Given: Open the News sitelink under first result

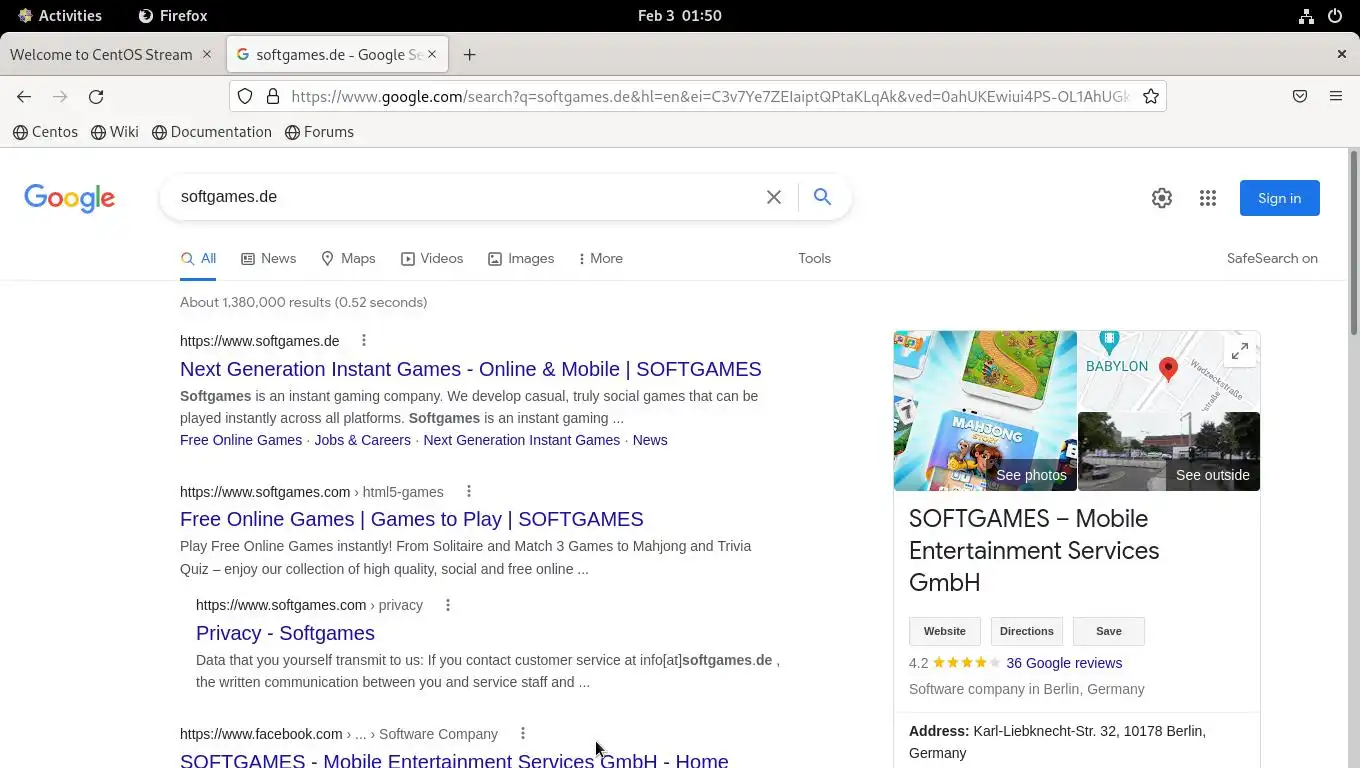Looking at the screenshot, I should (x=650, y=440).
